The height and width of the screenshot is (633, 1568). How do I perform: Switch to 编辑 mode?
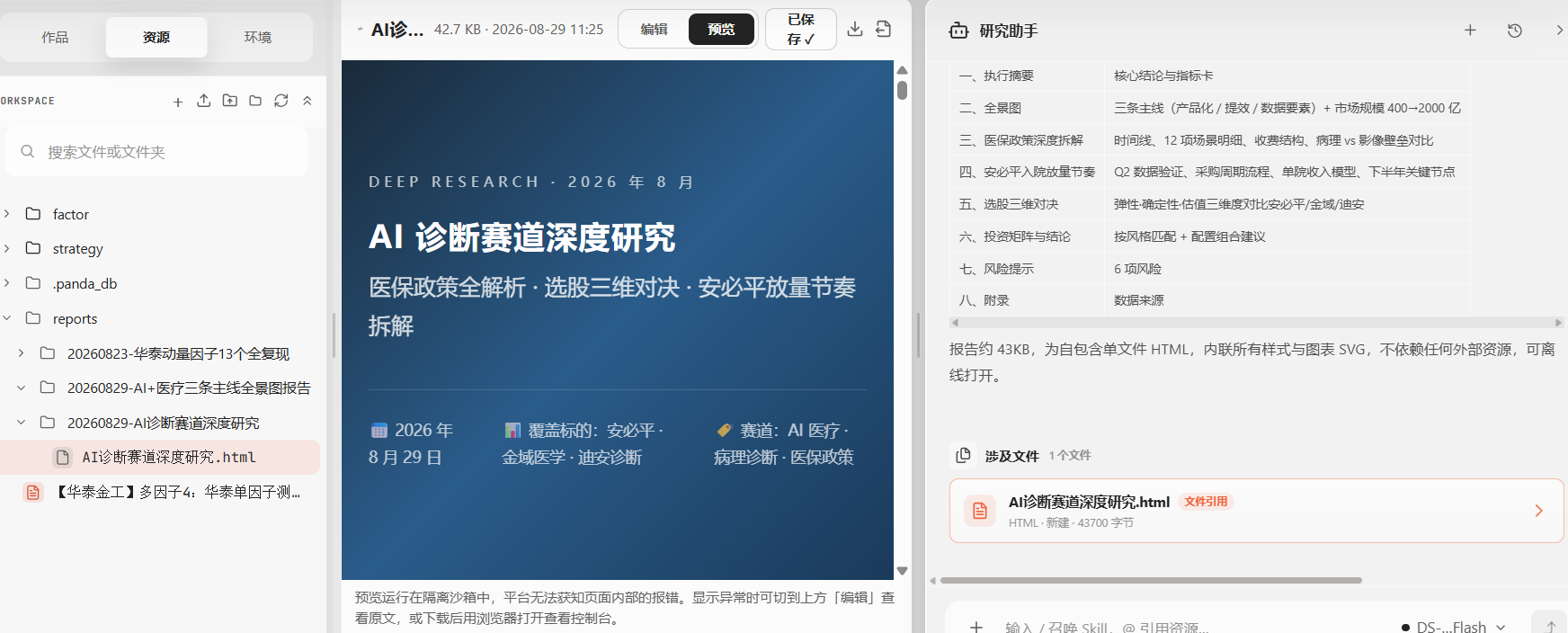654,29
